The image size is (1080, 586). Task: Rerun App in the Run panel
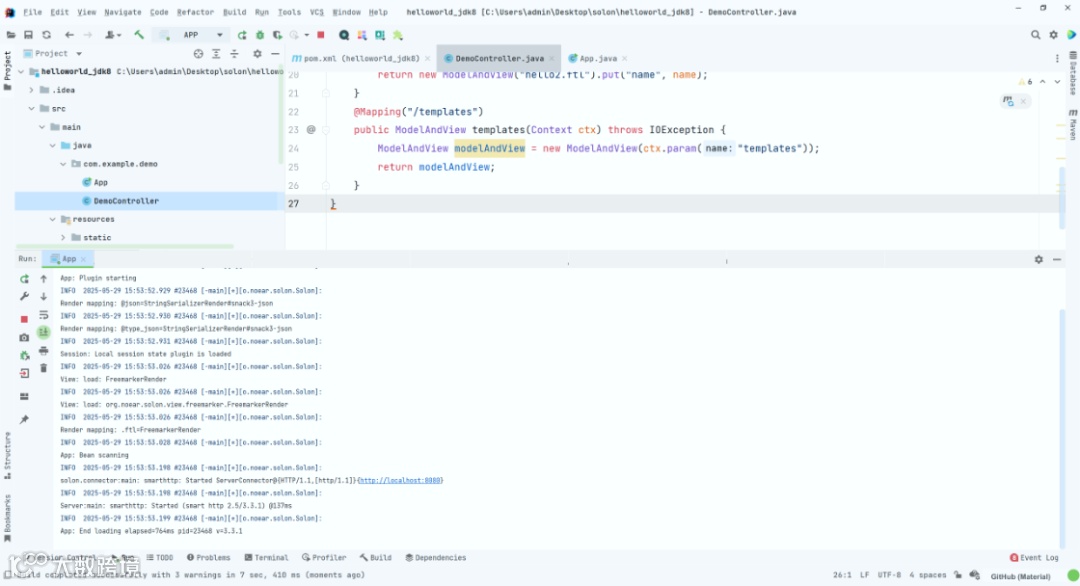click(24, 279)
